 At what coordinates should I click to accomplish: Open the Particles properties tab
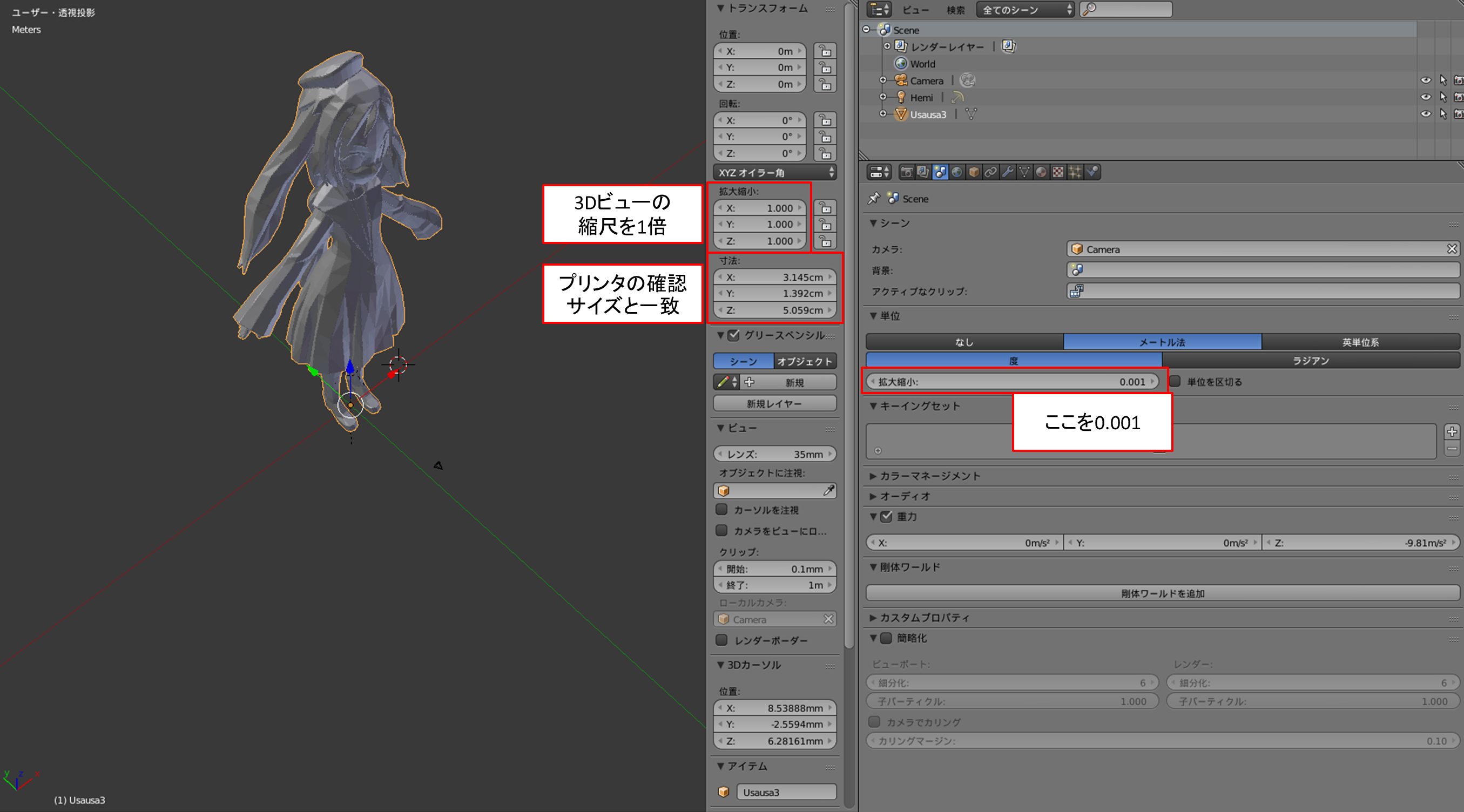pos(1075,172)
